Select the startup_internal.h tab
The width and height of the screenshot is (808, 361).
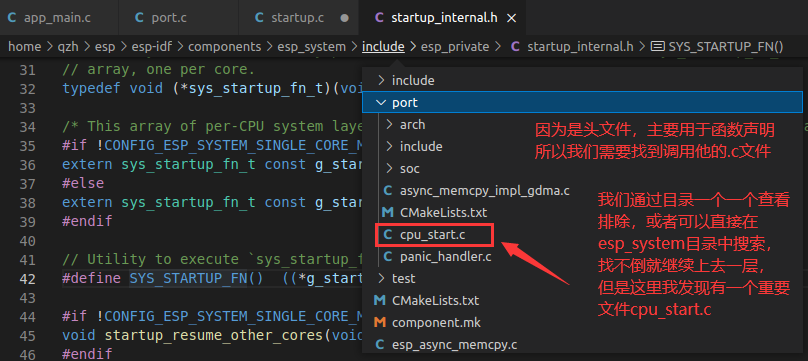[x=444, y=18]
